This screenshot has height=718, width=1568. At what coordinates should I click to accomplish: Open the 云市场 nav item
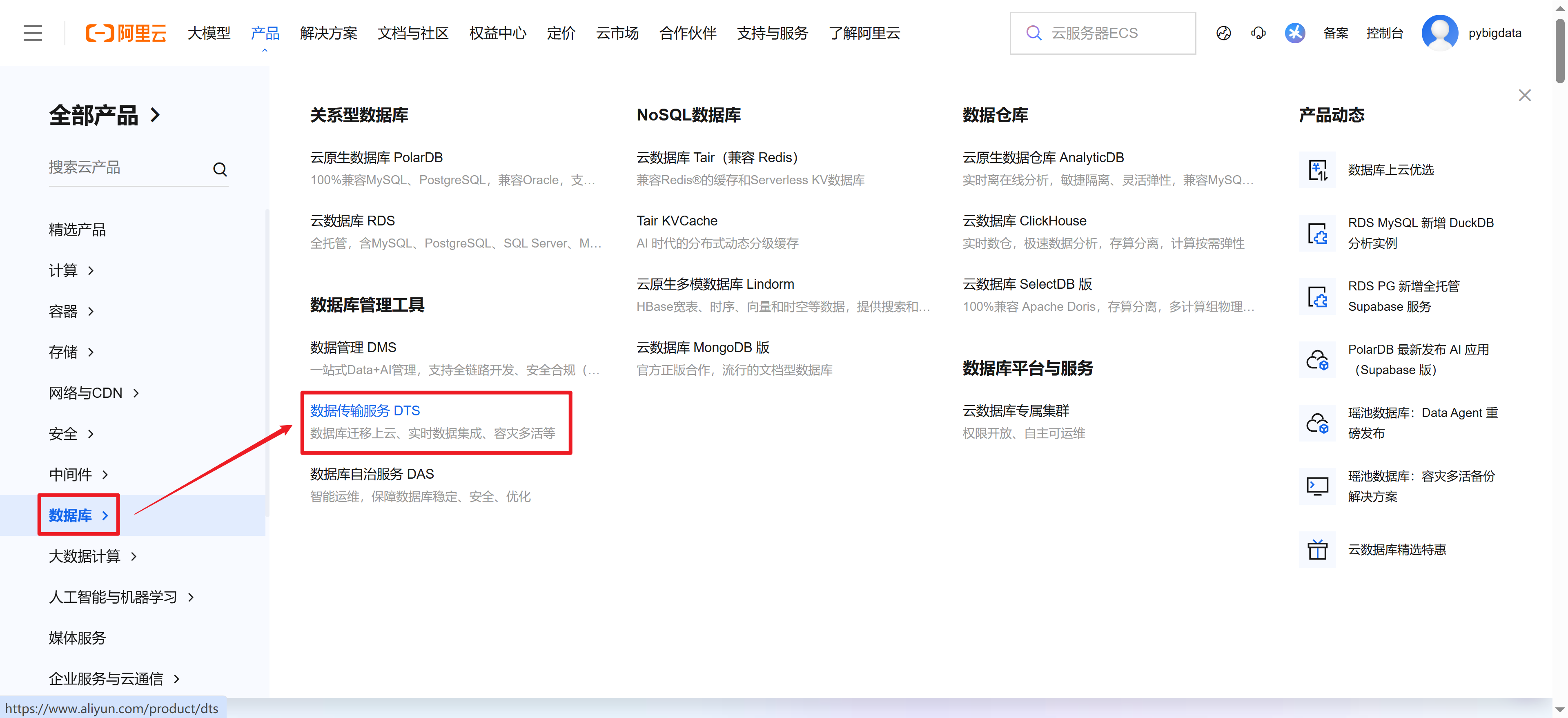tap(617, 33)
